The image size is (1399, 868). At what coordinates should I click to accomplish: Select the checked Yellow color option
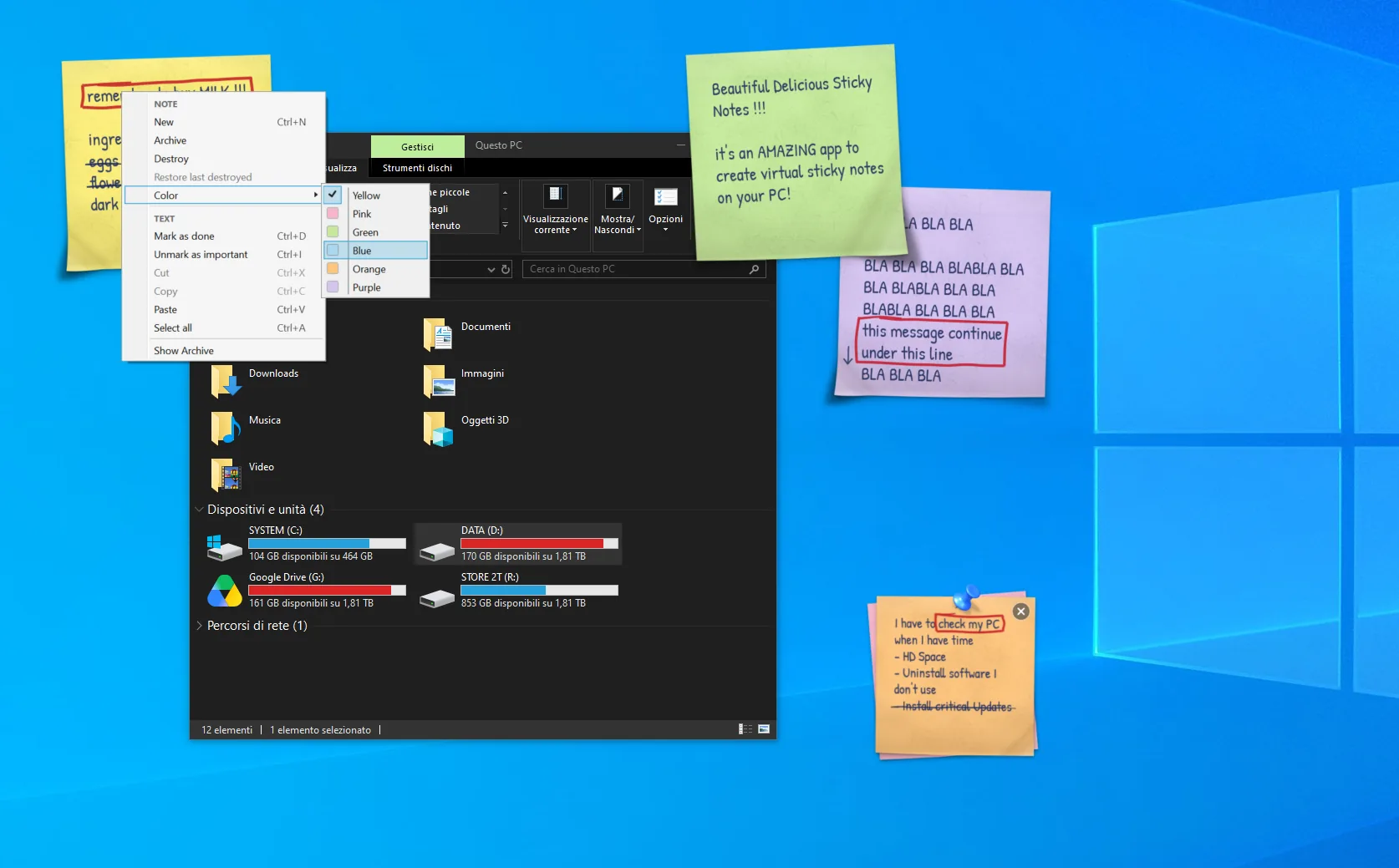coord(376,195)
